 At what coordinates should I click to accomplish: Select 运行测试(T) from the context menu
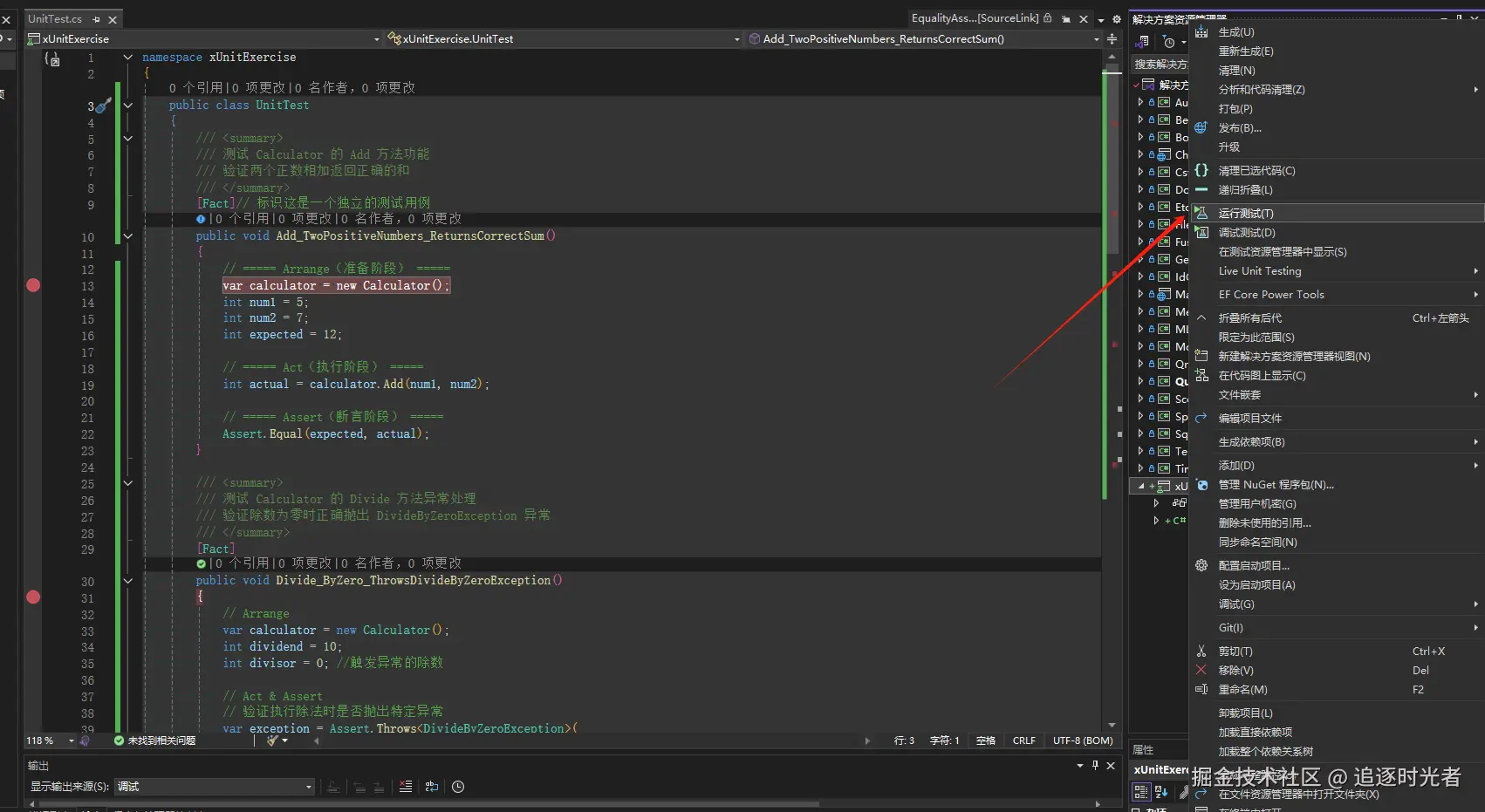coord(1246,214)
